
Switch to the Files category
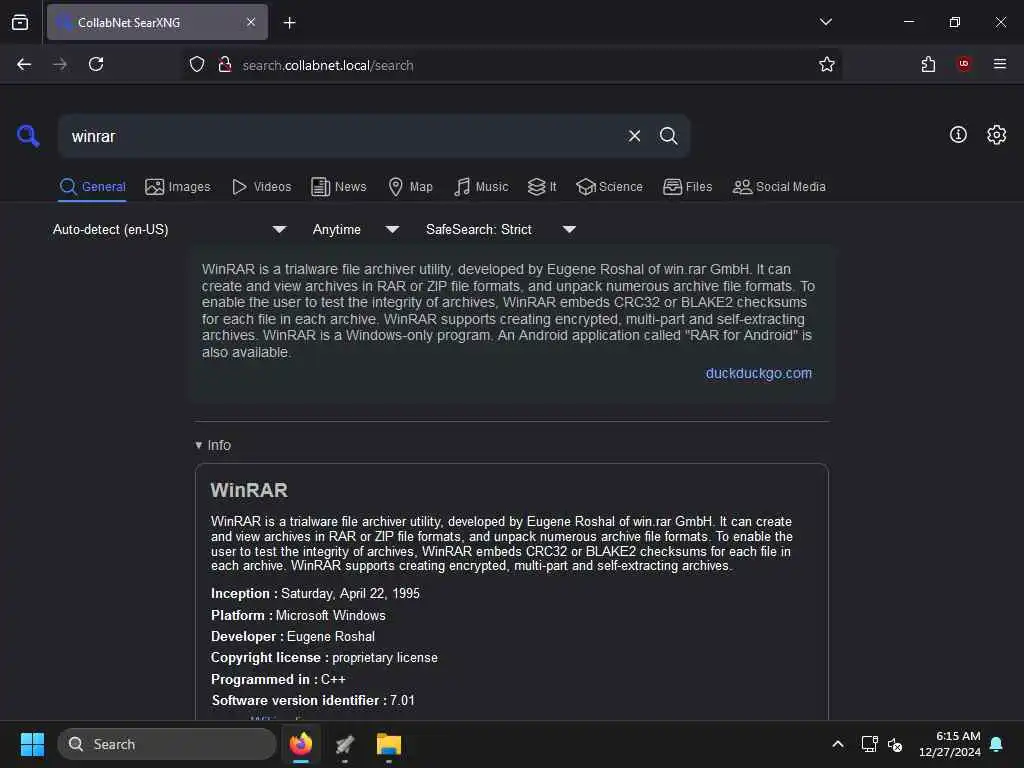(687, 187)
